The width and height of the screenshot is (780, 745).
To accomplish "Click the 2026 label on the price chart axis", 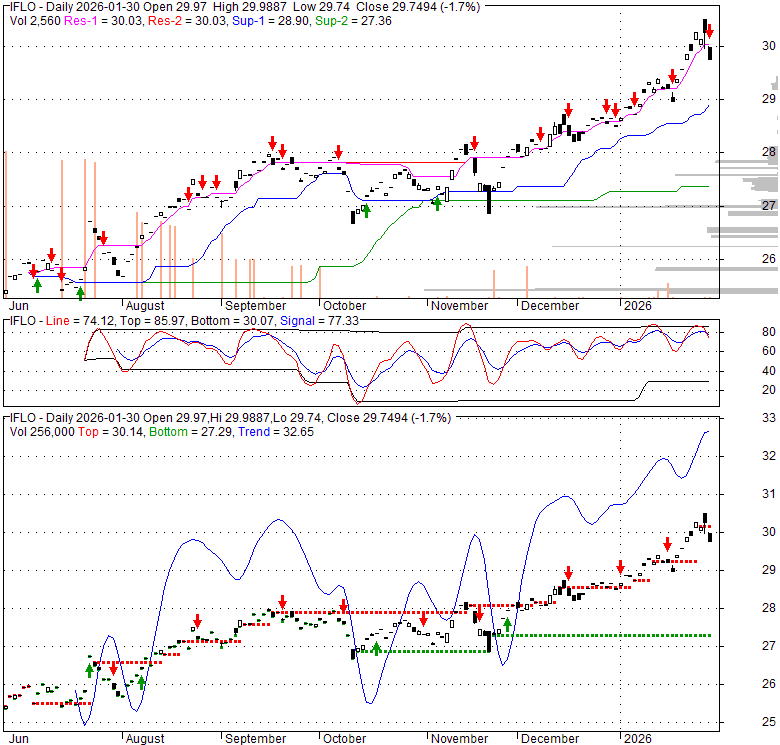I will click(637, 305).
